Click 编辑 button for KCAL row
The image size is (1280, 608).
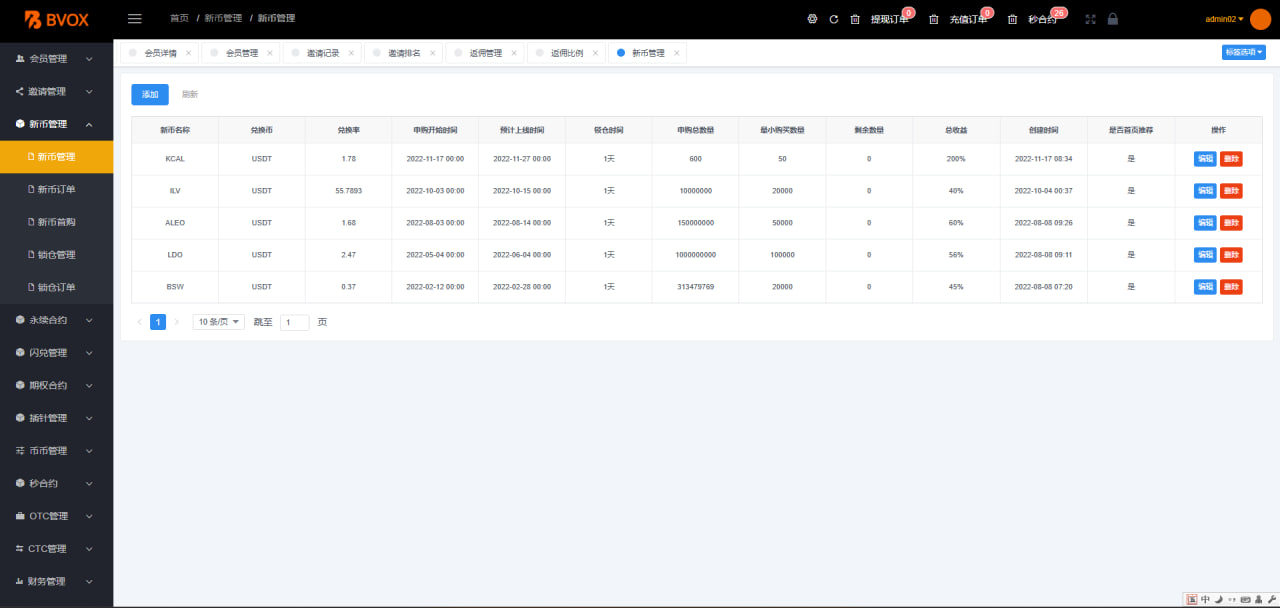1205,158
